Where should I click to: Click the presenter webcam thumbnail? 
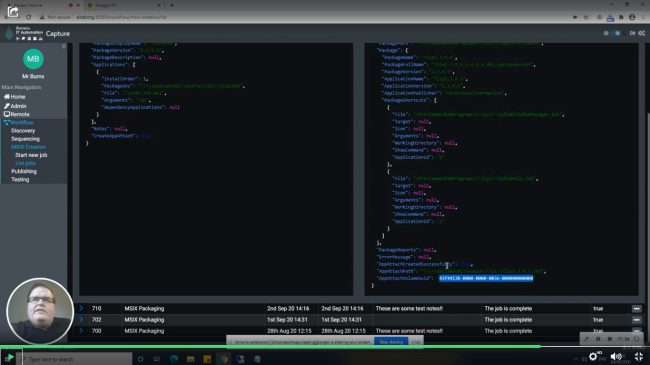[x=40, y=311]
